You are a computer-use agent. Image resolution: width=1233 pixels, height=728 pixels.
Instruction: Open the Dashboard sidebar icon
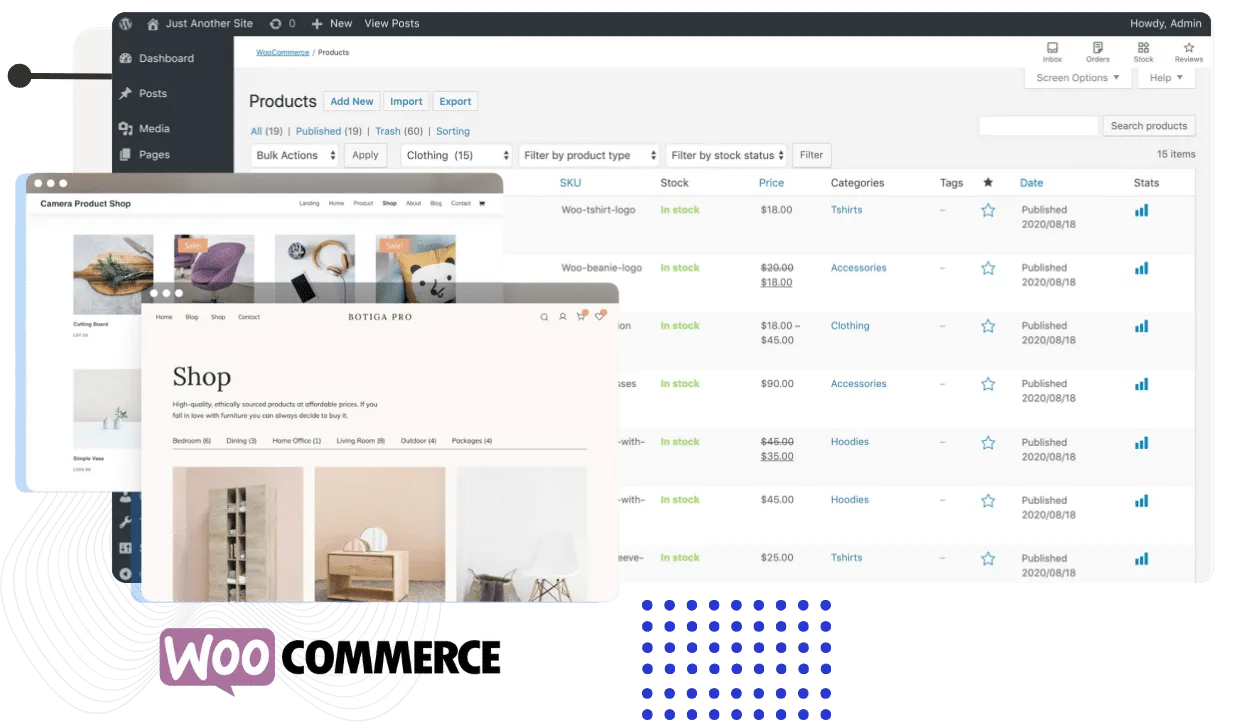126,58
